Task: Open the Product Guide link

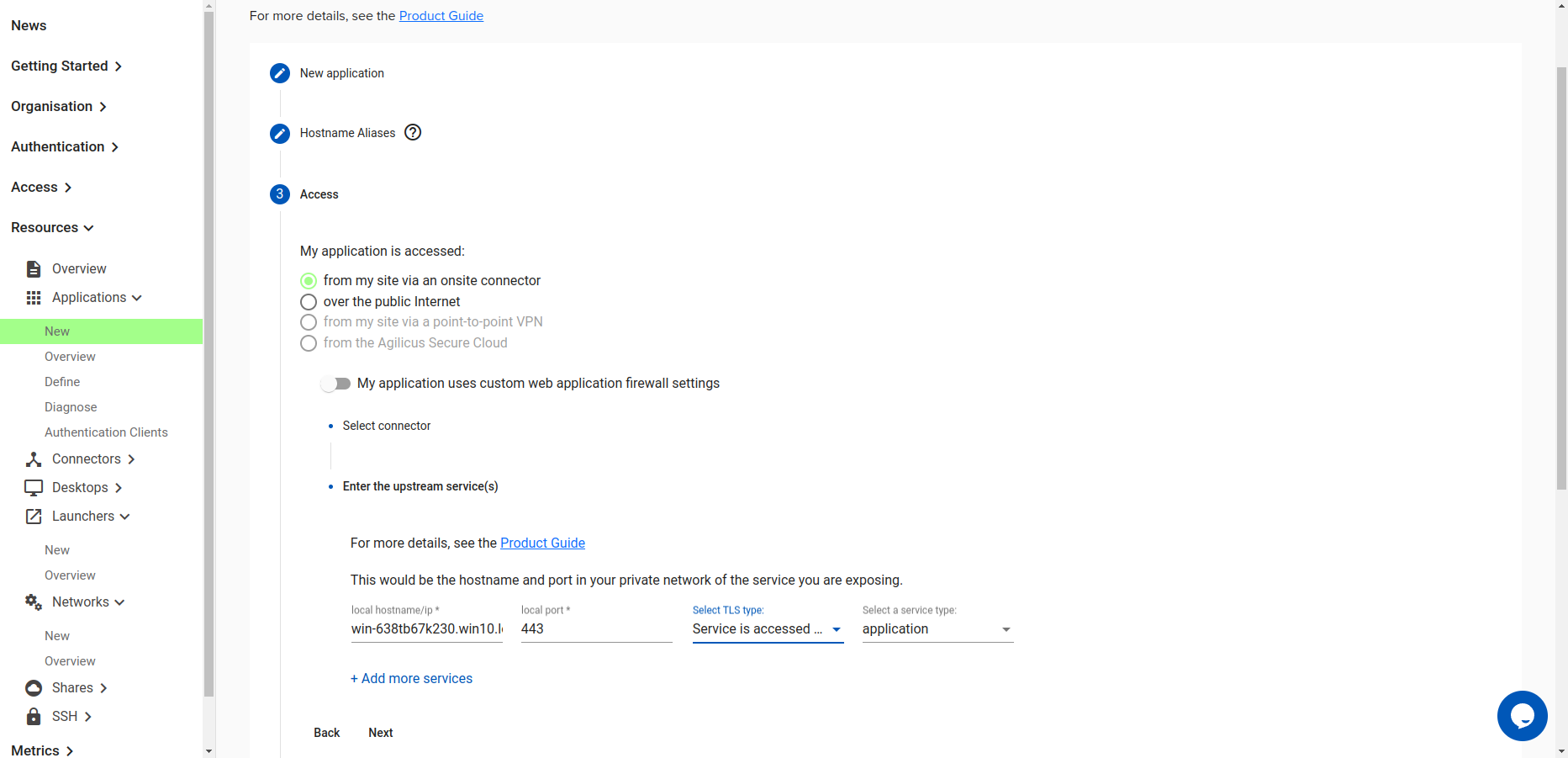Action: (441, 15)
